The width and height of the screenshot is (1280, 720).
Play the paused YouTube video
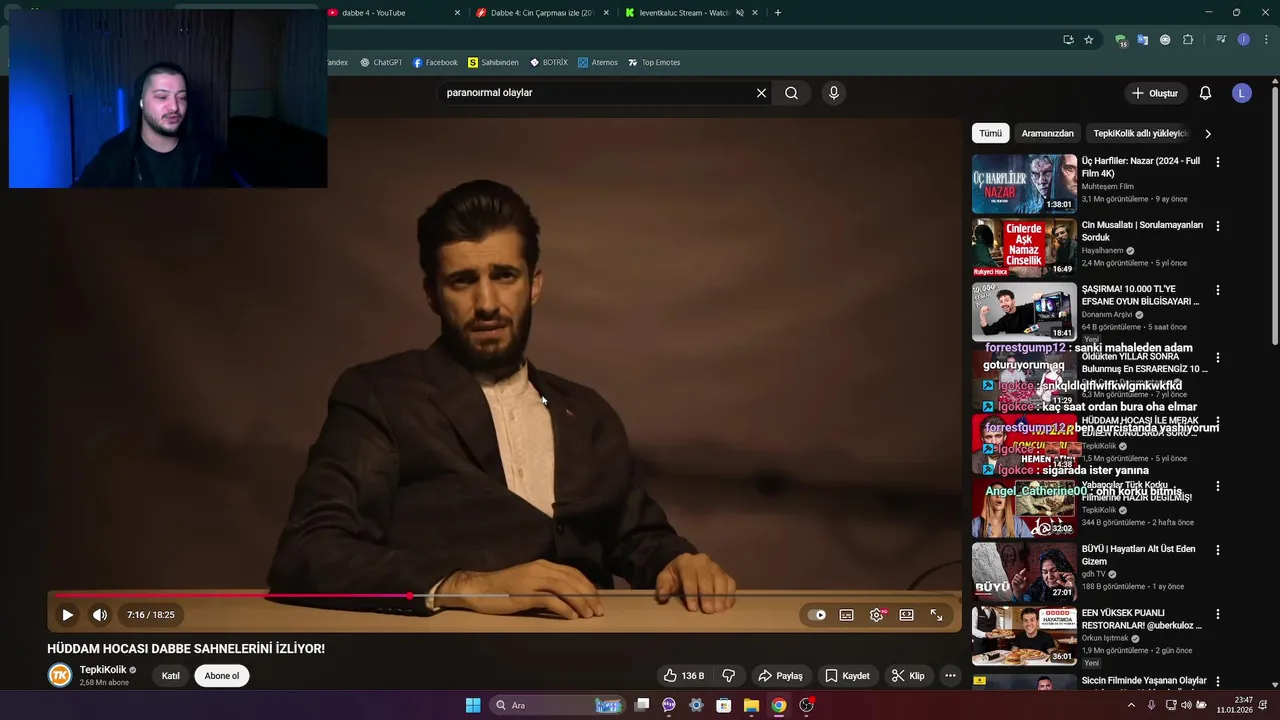[x=67, y=615]
